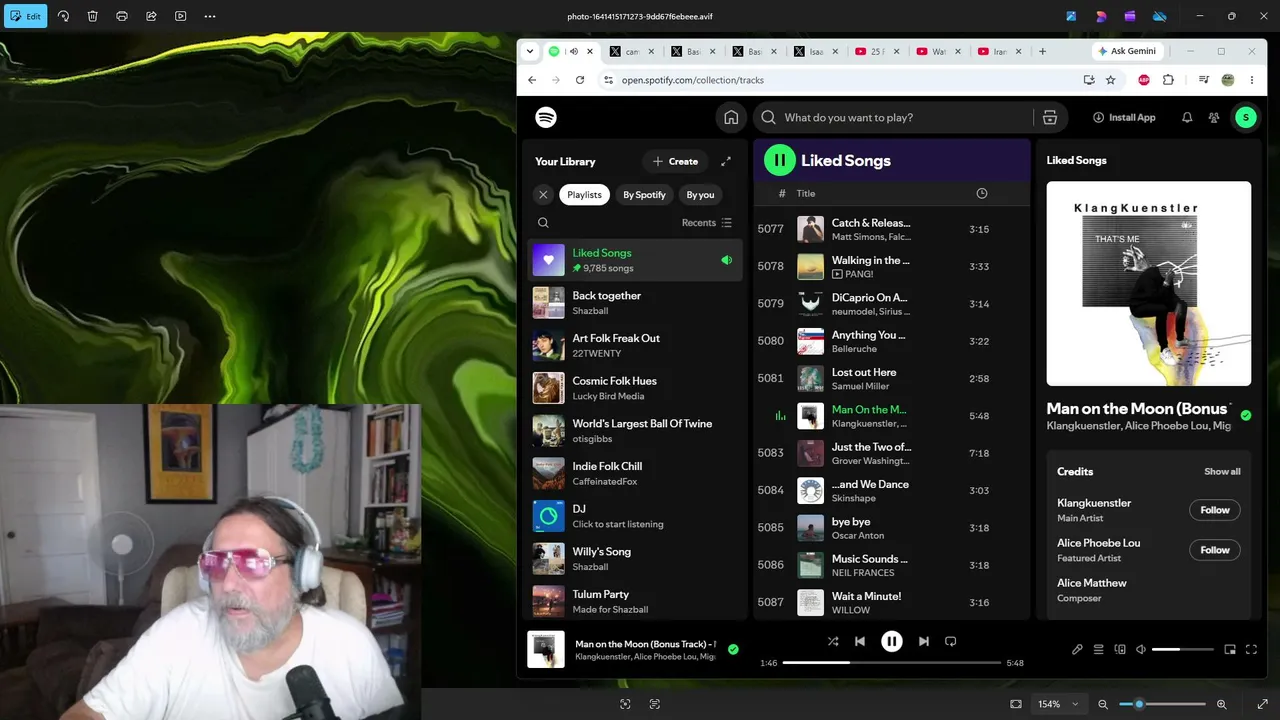Follow Alice Phoebe Lou in Credits

1215,550
